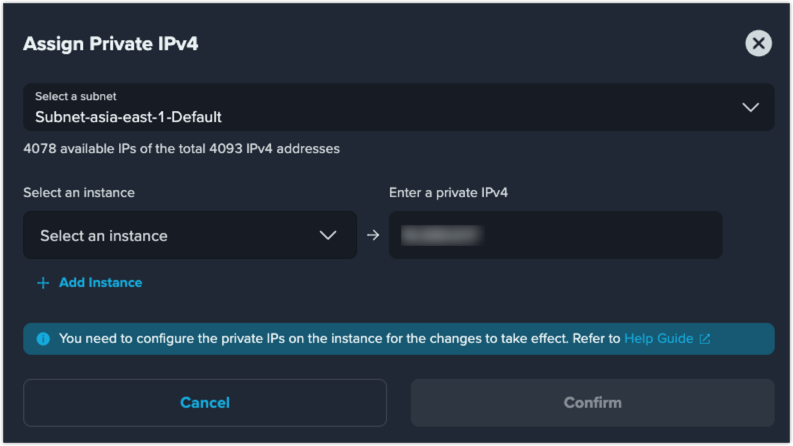Expand the subnet dropdown chevron
The width and height of the screenshot is (793, 446).
pos(751,107)
